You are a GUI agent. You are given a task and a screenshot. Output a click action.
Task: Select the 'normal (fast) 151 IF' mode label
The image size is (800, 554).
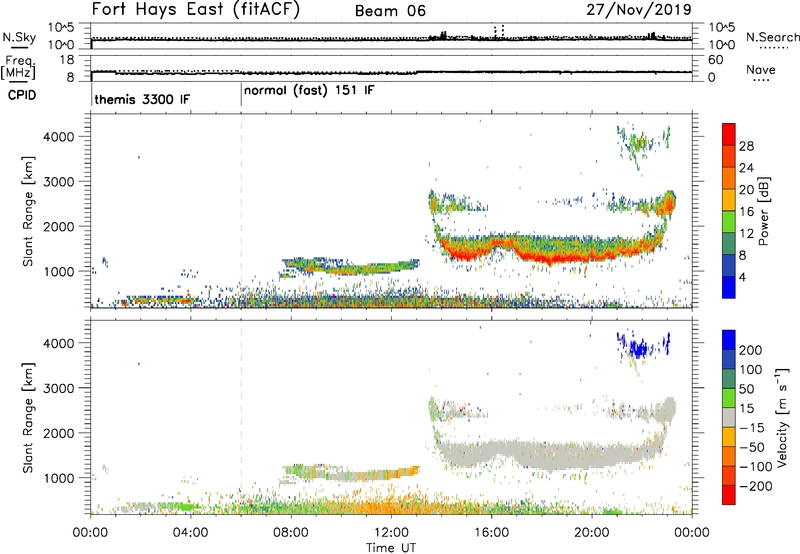coord(309,91)
